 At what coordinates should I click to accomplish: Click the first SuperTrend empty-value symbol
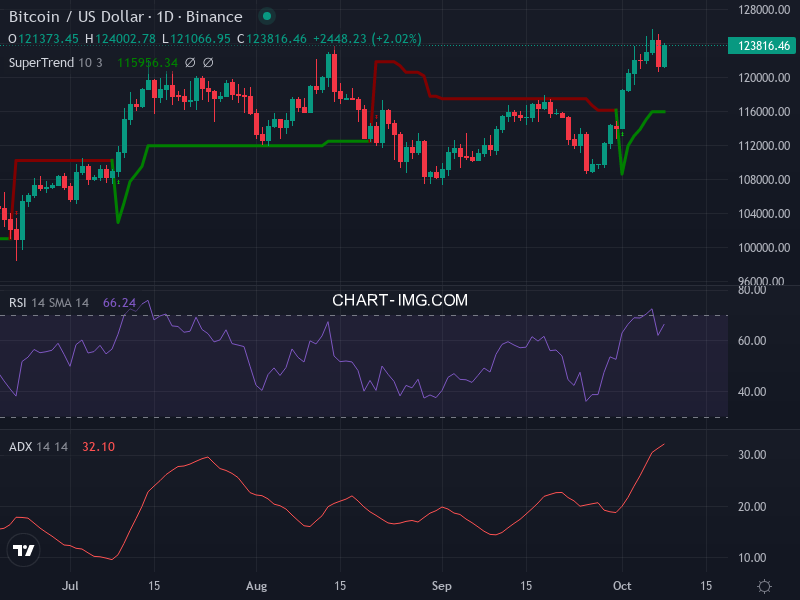click(x=190, y=62)
